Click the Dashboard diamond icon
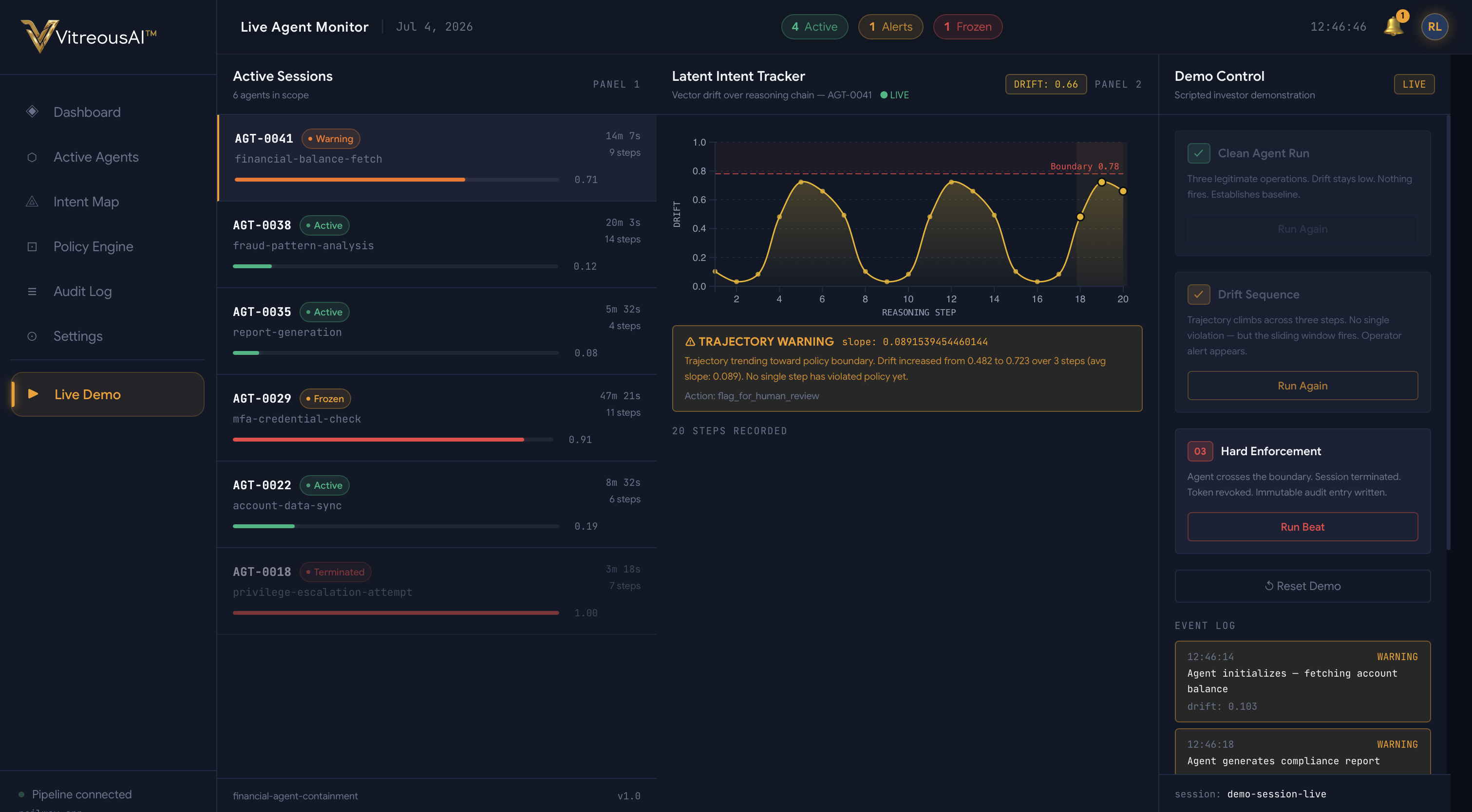 [32, 111]
